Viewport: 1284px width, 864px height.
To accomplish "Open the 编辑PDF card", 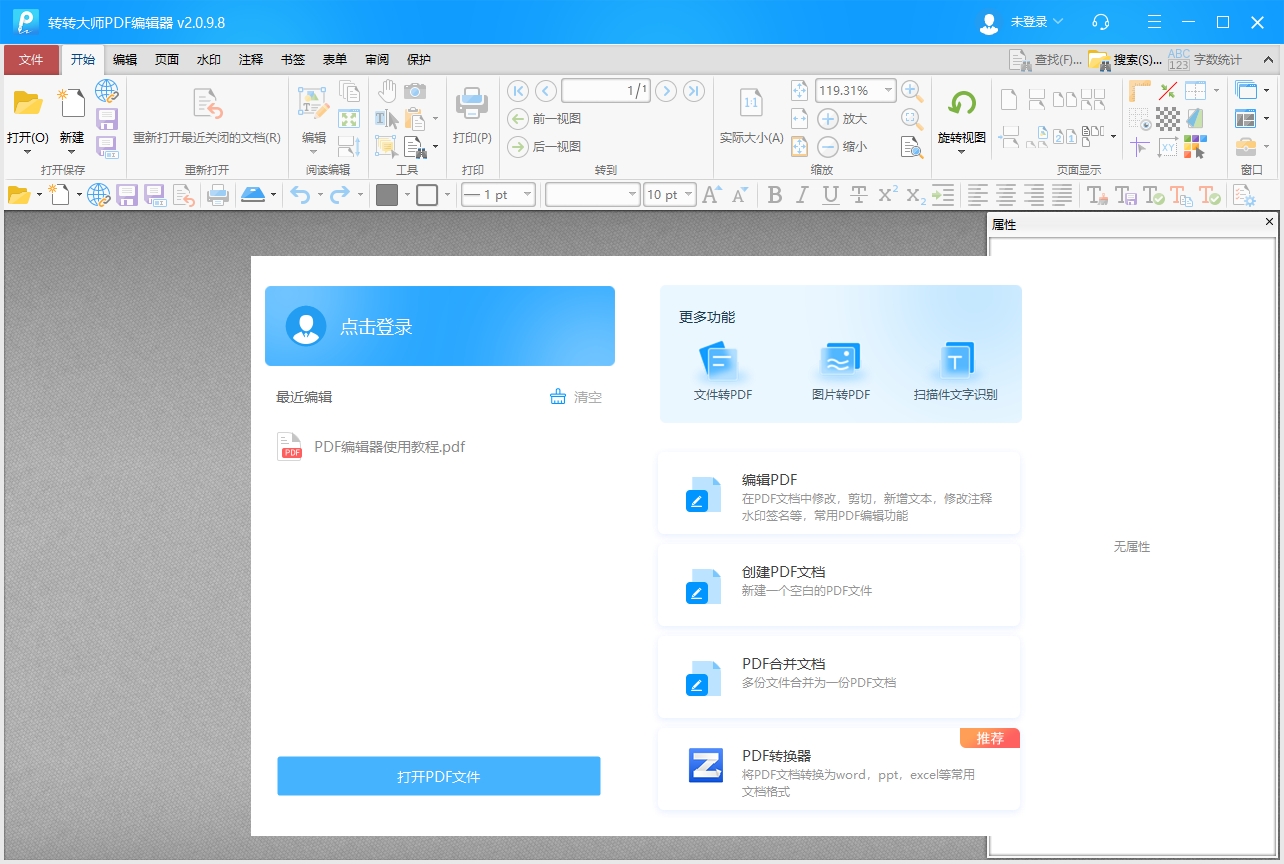I will point(839,493).
